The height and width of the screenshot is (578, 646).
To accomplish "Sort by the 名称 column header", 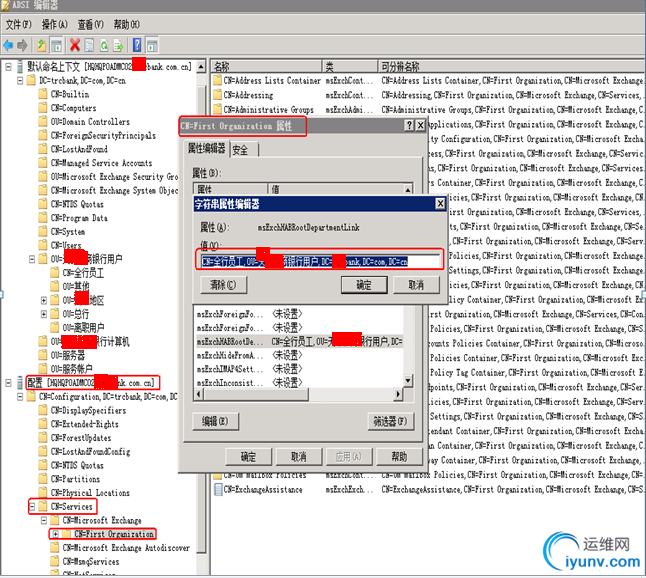I will coord(267,66).
